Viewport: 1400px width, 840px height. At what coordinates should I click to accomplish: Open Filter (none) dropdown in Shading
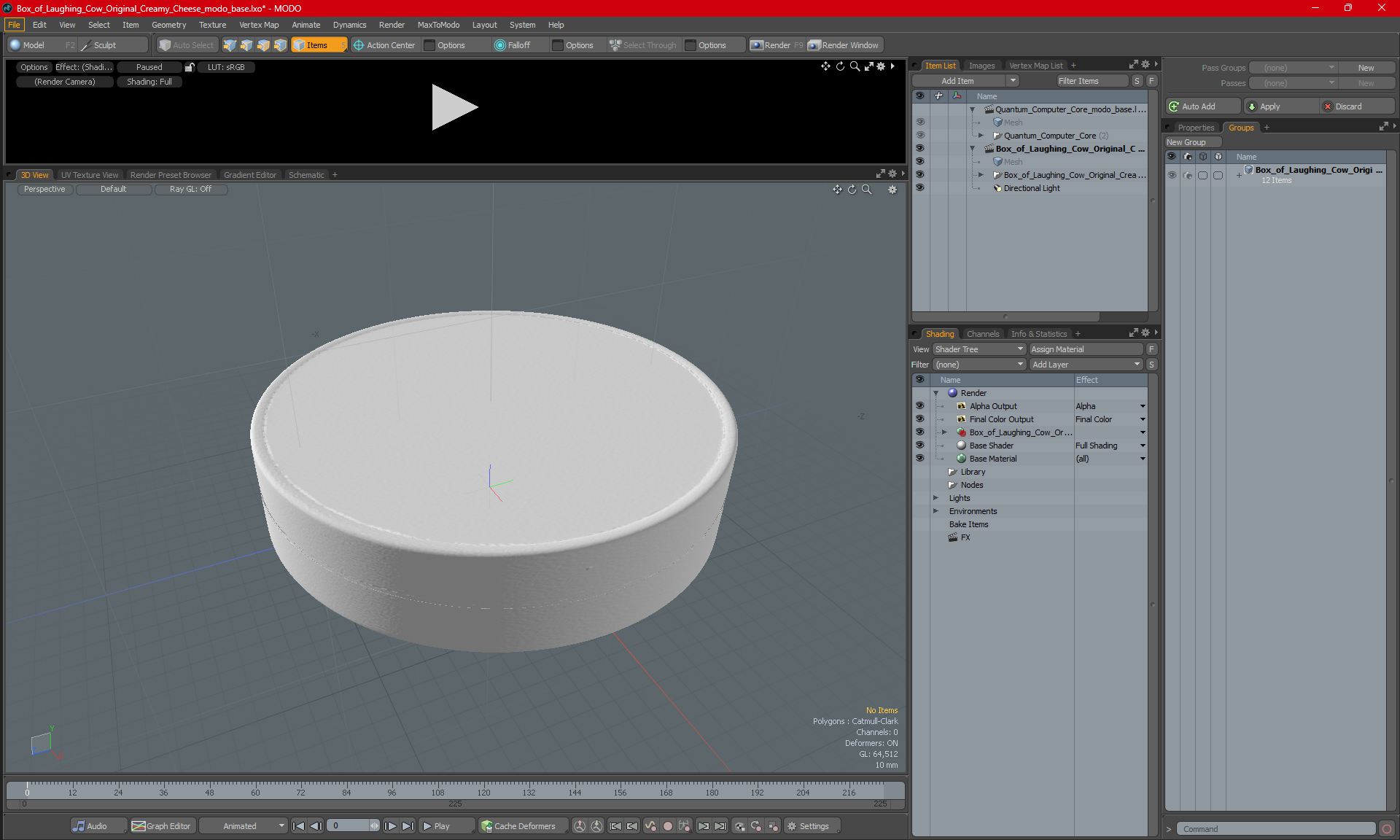pyautogui.click(x=979, y=365)
